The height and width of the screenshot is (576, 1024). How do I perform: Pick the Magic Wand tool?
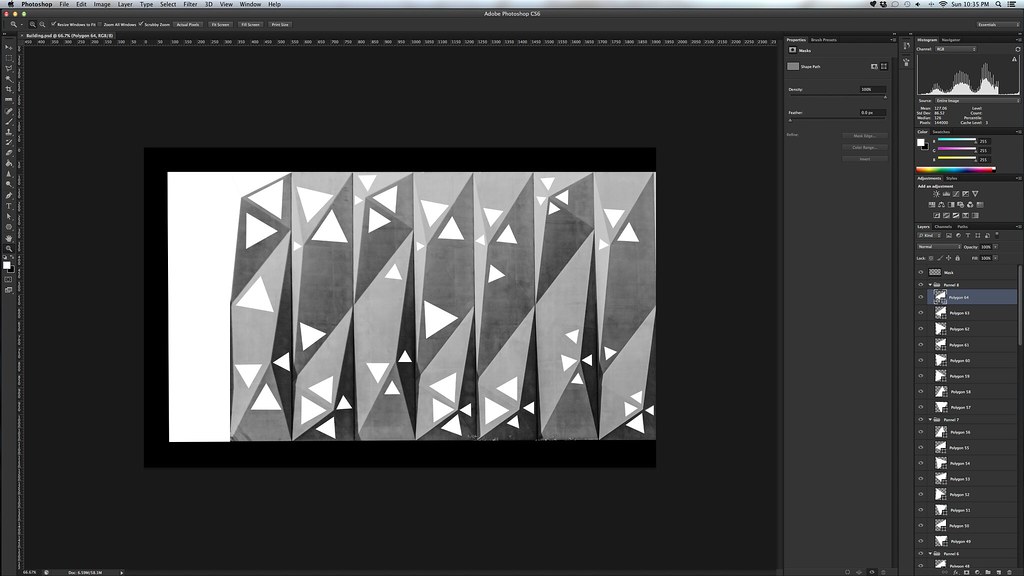[9, 79]
